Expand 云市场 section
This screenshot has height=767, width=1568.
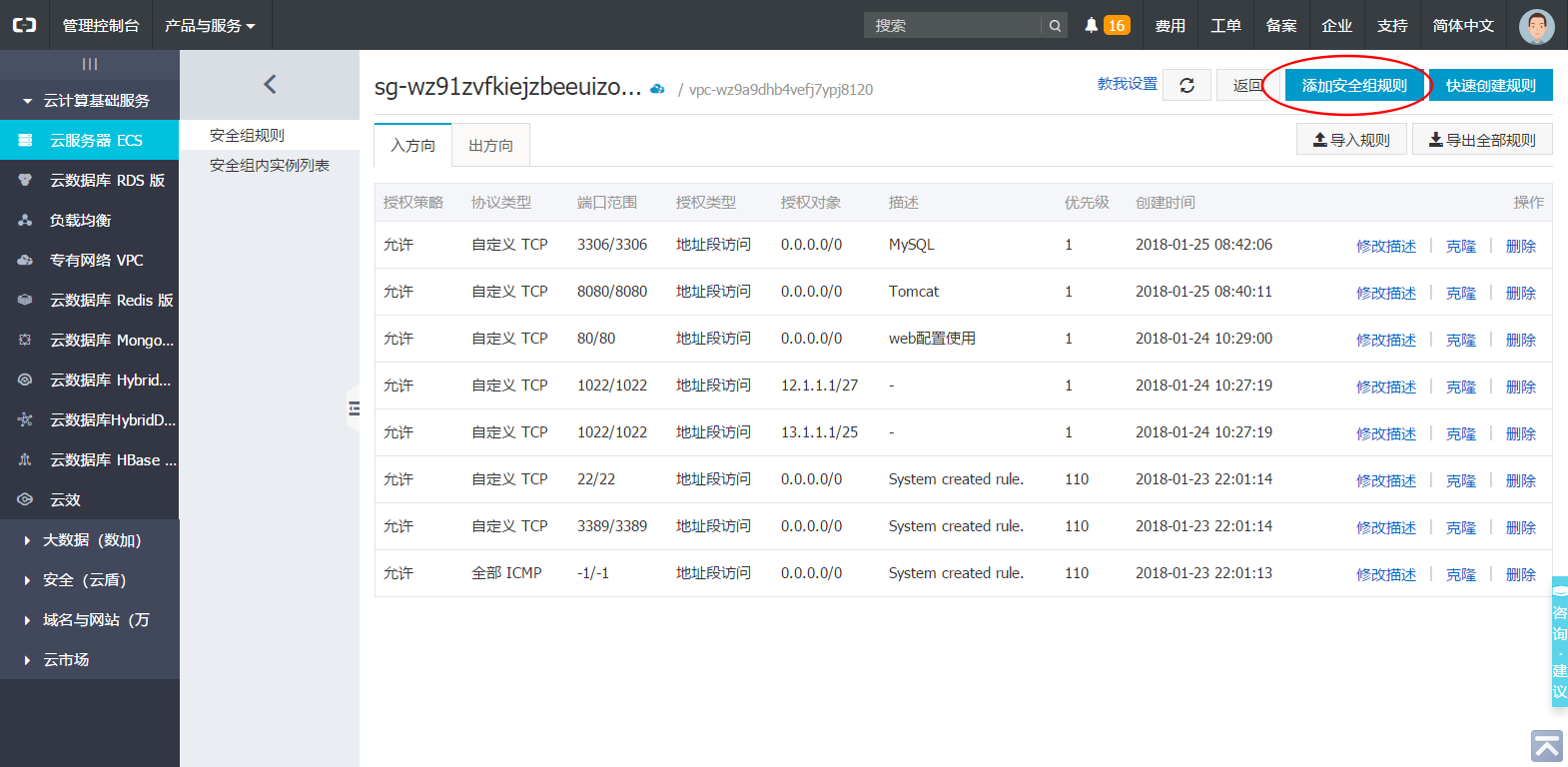point(90,659)
